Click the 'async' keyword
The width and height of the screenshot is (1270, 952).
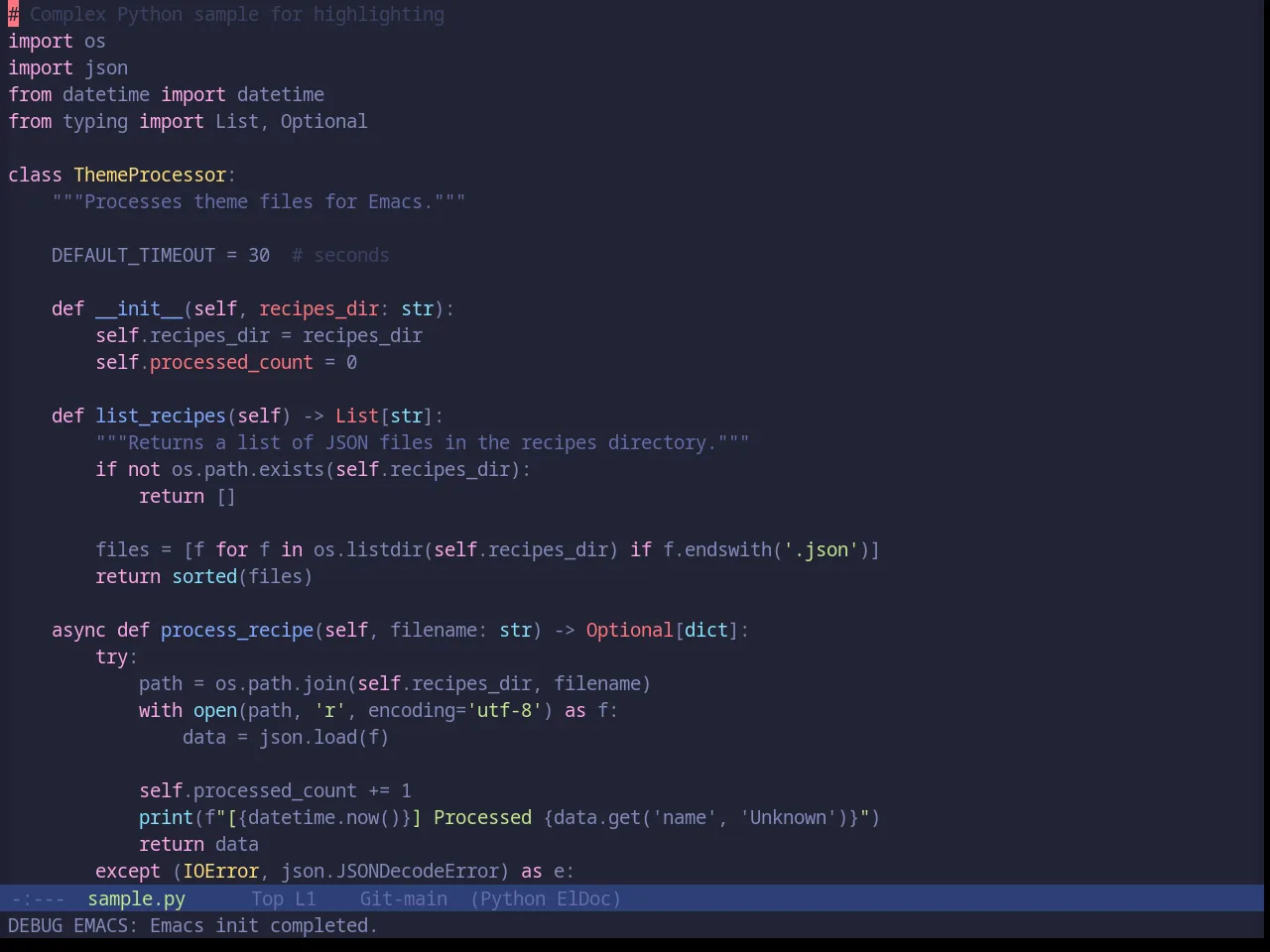(x=78, y=630)
